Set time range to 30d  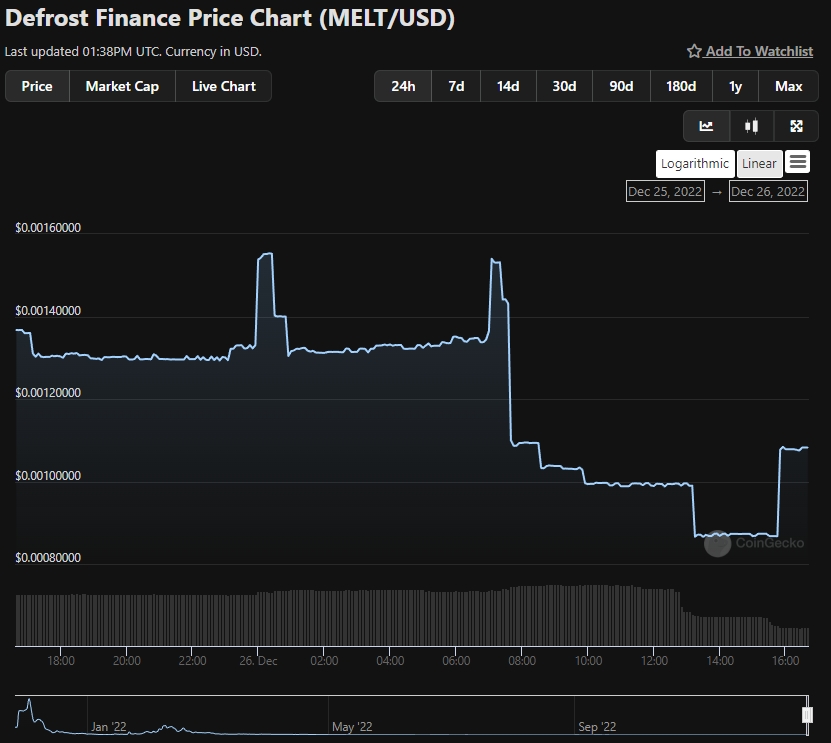564,86
